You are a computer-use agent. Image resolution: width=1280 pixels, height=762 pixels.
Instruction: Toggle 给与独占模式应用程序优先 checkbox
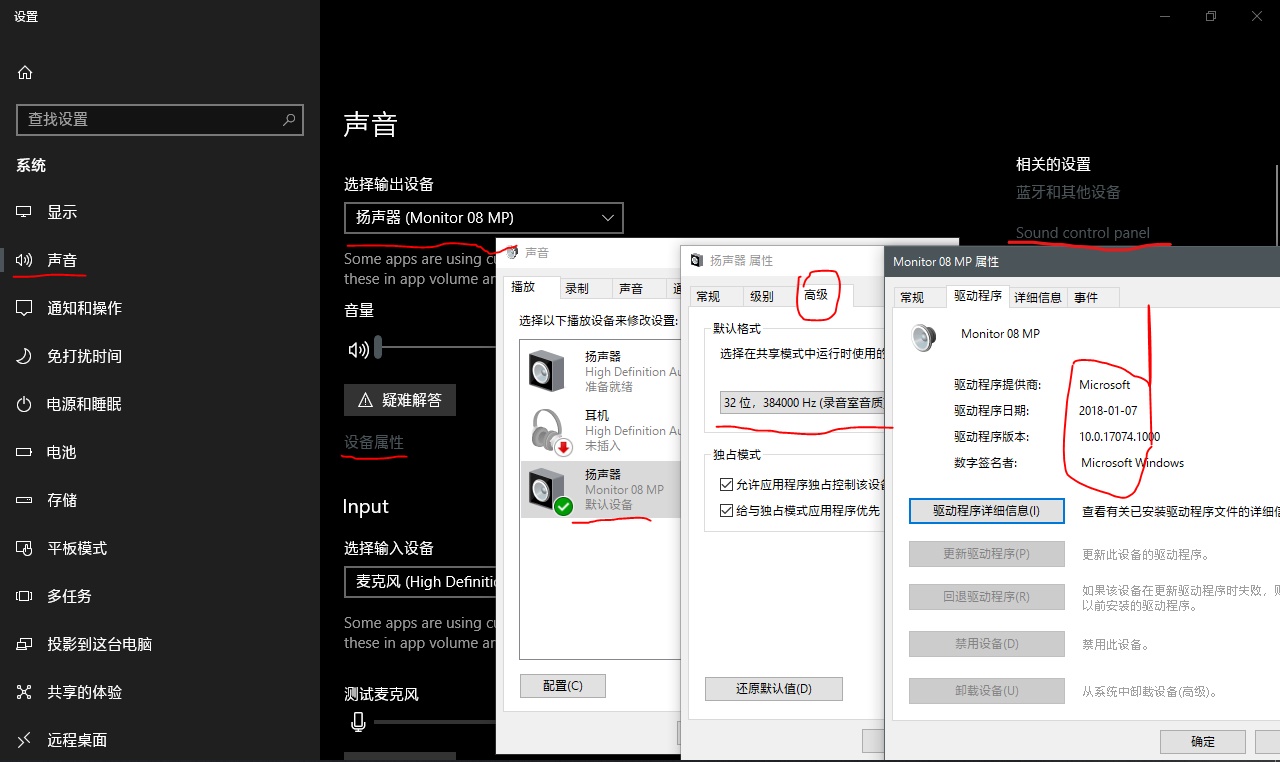pyautogui.click(x=727, y=510)
